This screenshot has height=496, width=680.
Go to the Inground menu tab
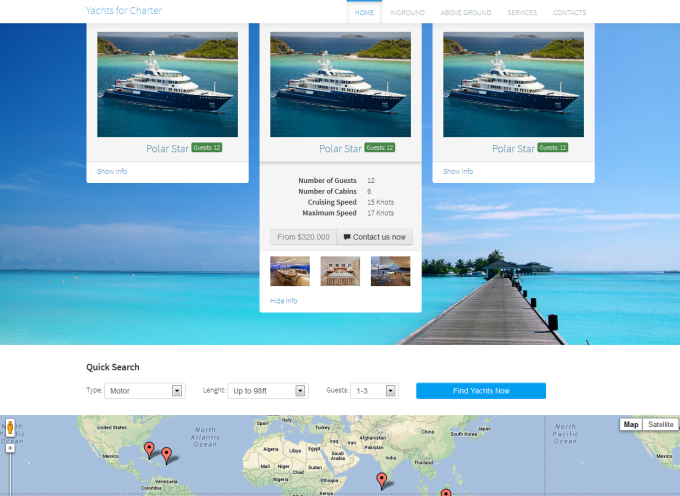407,13
